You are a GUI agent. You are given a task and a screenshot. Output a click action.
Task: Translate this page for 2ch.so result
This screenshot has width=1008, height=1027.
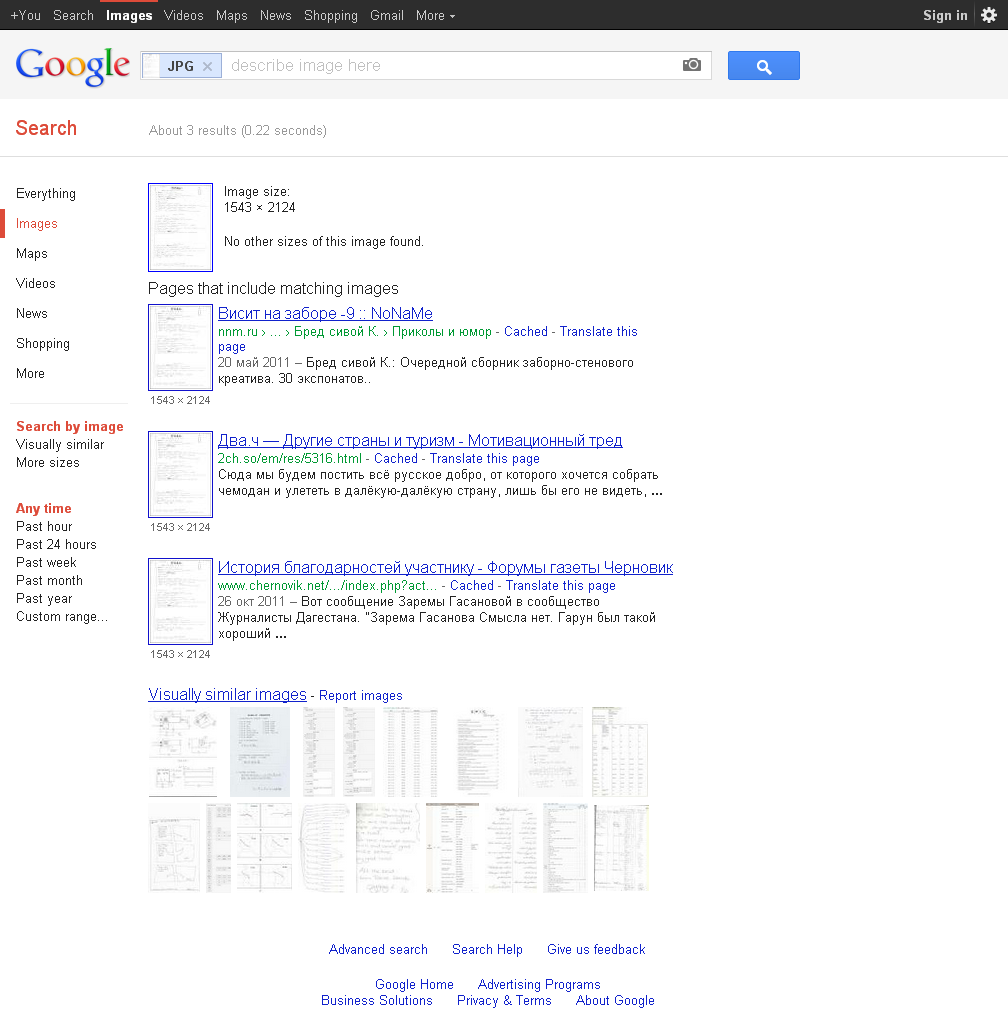point(485,458)
